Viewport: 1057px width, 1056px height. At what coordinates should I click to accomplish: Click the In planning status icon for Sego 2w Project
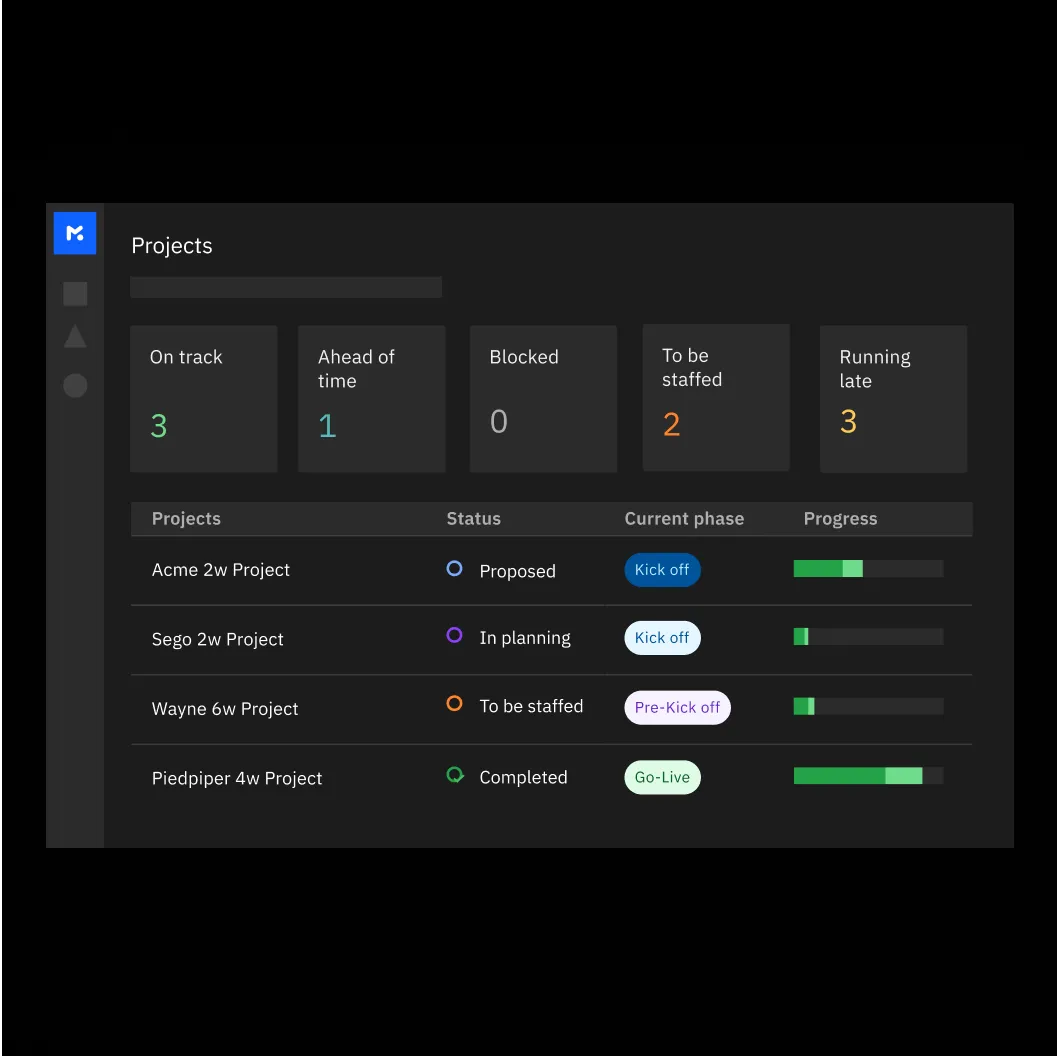(x=454, y=636)
